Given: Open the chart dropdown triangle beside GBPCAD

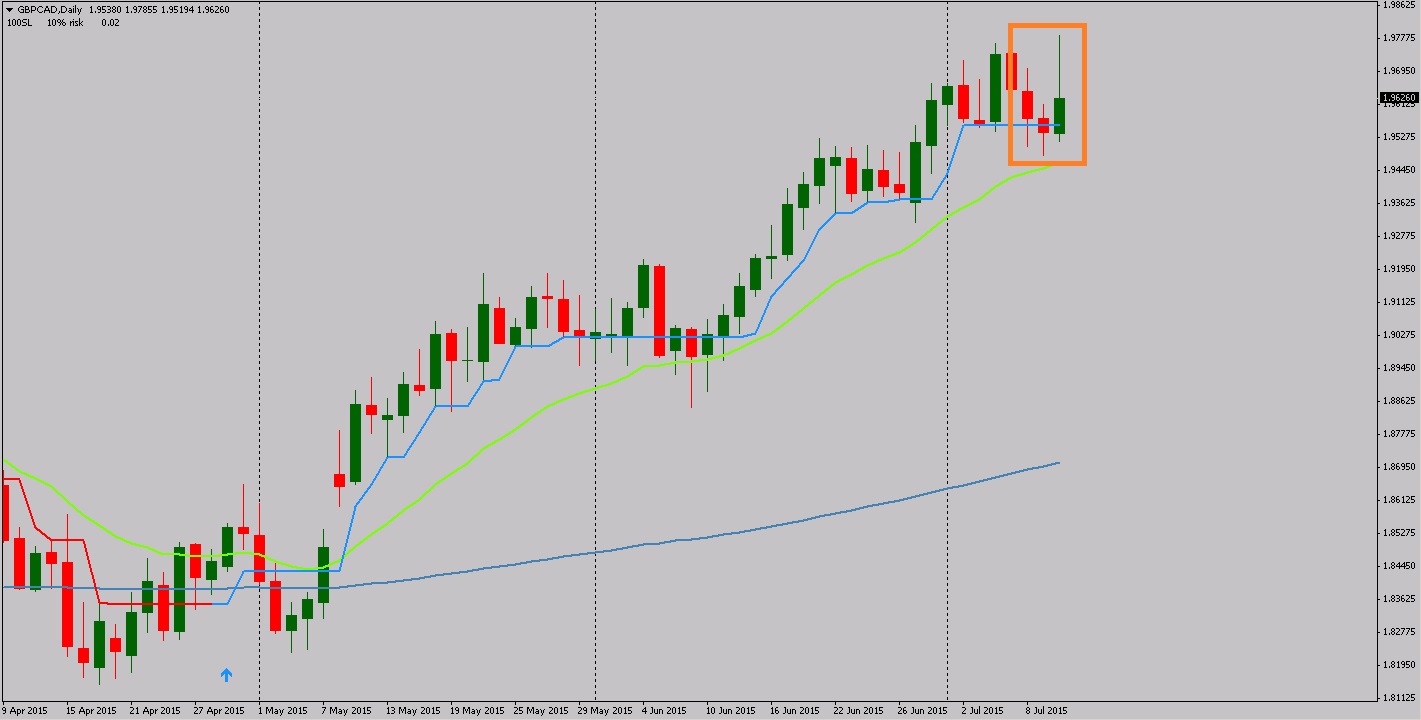Looking at the screenshot, I should tap(9, 9).
